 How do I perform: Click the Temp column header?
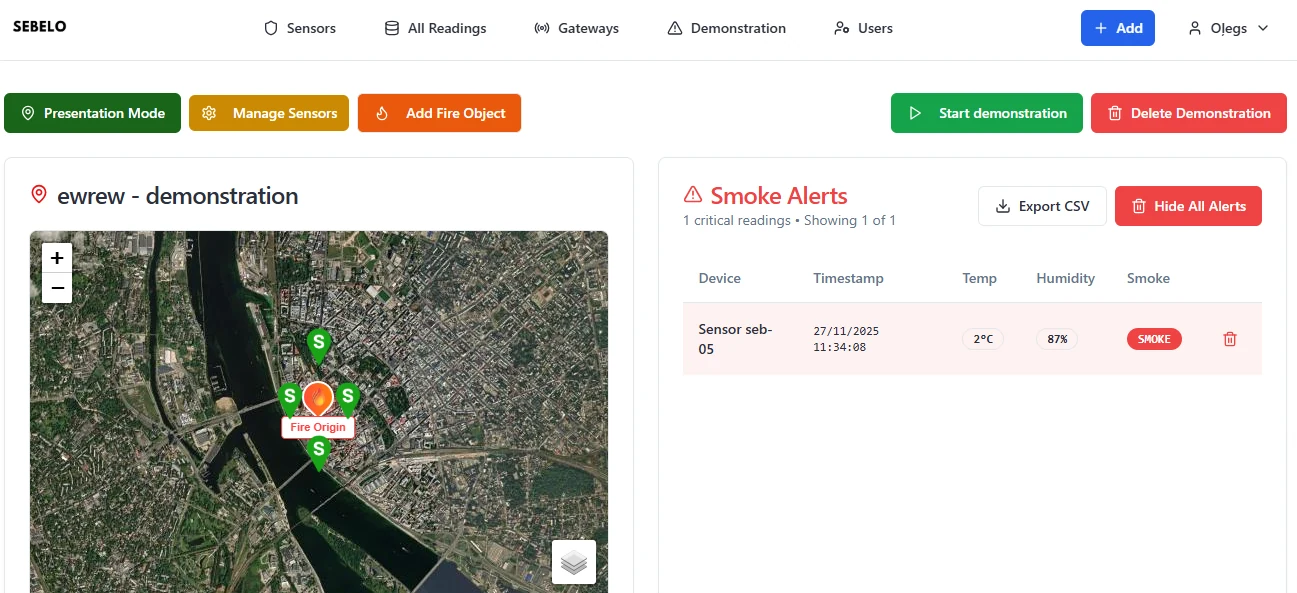[980, 278]
